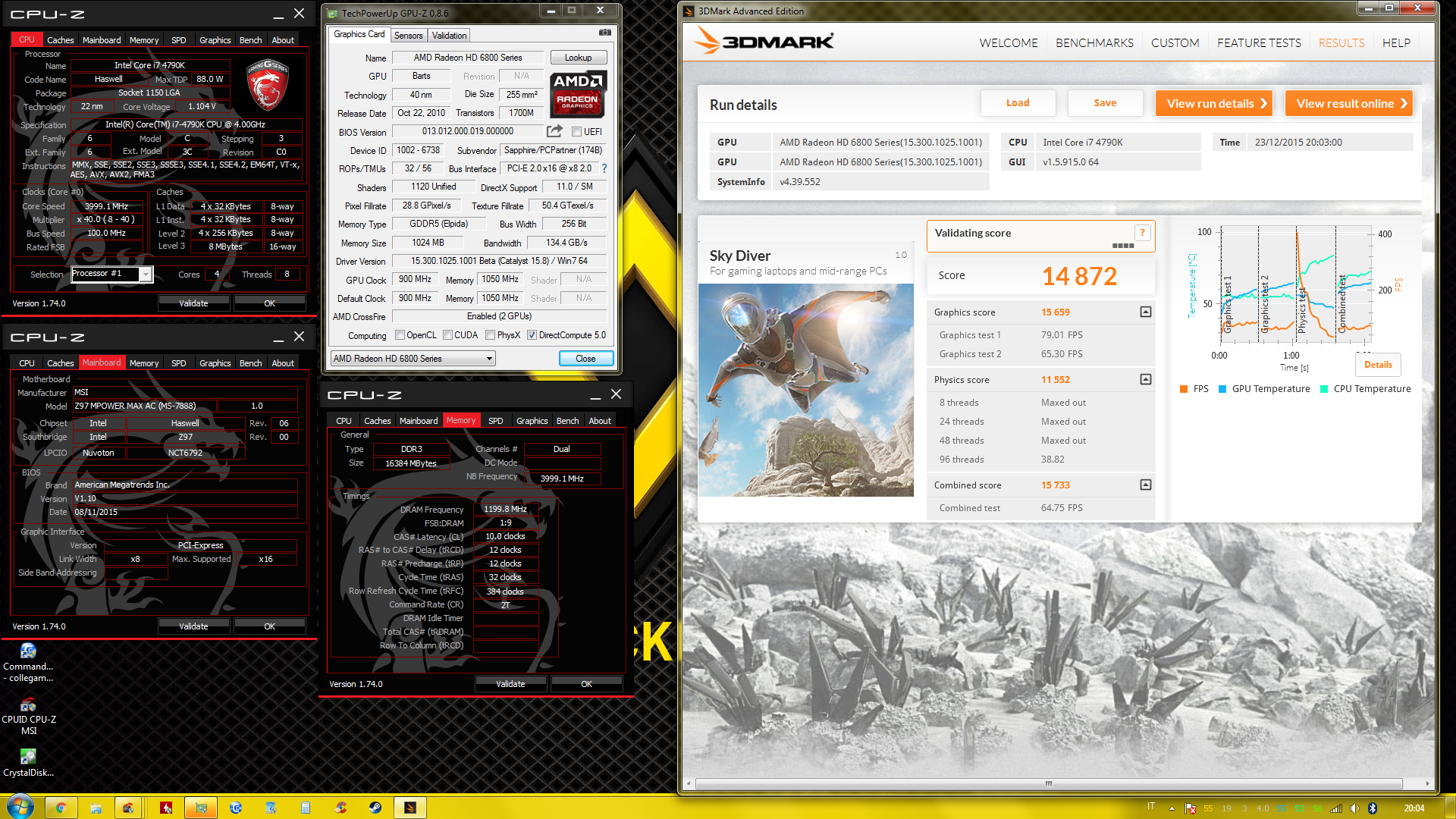Open Steam from the taskbar
The width and height of the screenshot is (1456, 819).
tap(375, 808)
